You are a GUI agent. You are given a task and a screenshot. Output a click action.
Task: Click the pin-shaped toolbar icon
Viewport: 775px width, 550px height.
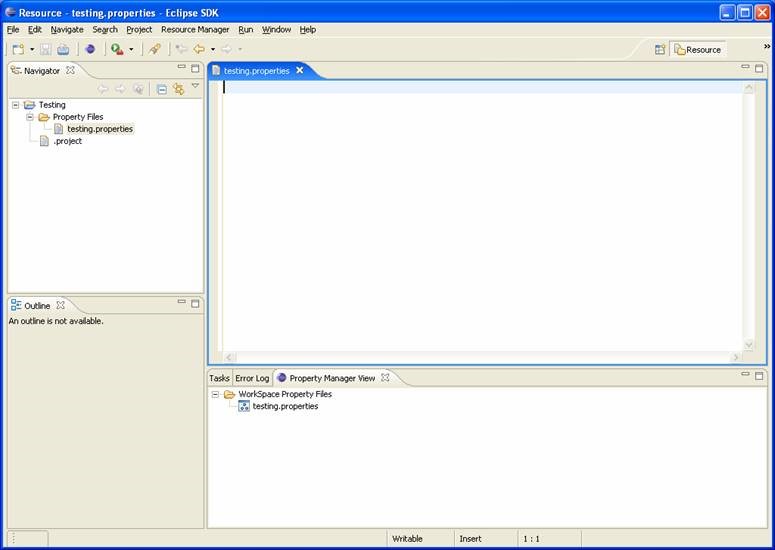click(155, 49)
